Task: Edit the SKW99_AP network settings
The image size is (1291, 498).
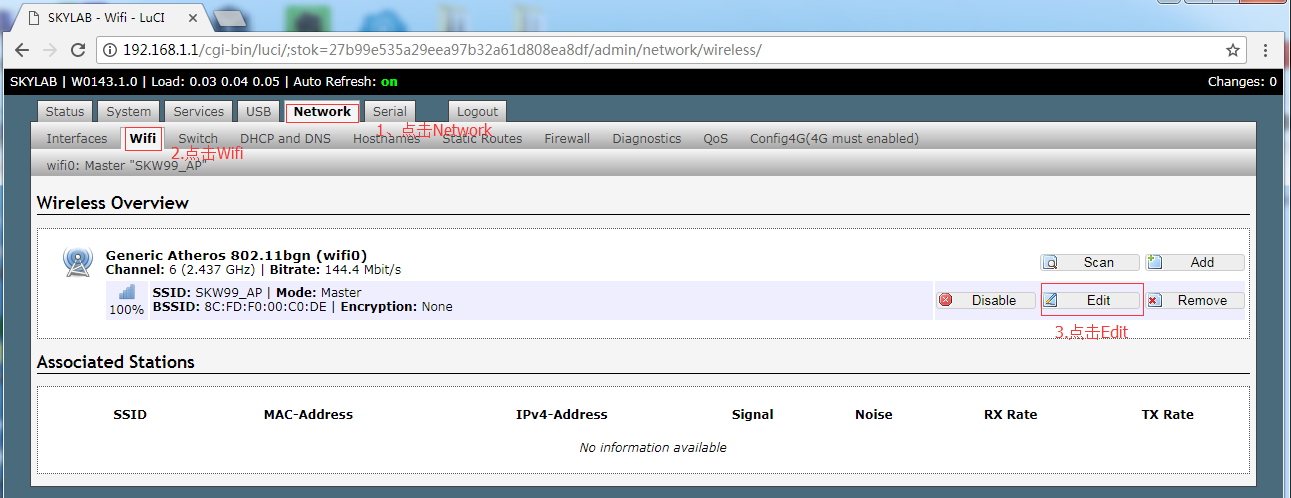Action: [1091, 300]
